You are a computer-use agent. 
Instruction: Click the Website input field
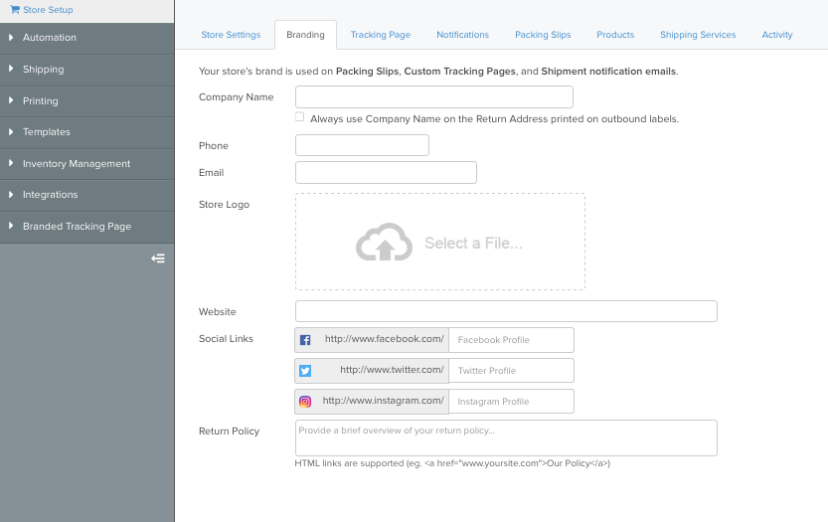tap(506, 311)
